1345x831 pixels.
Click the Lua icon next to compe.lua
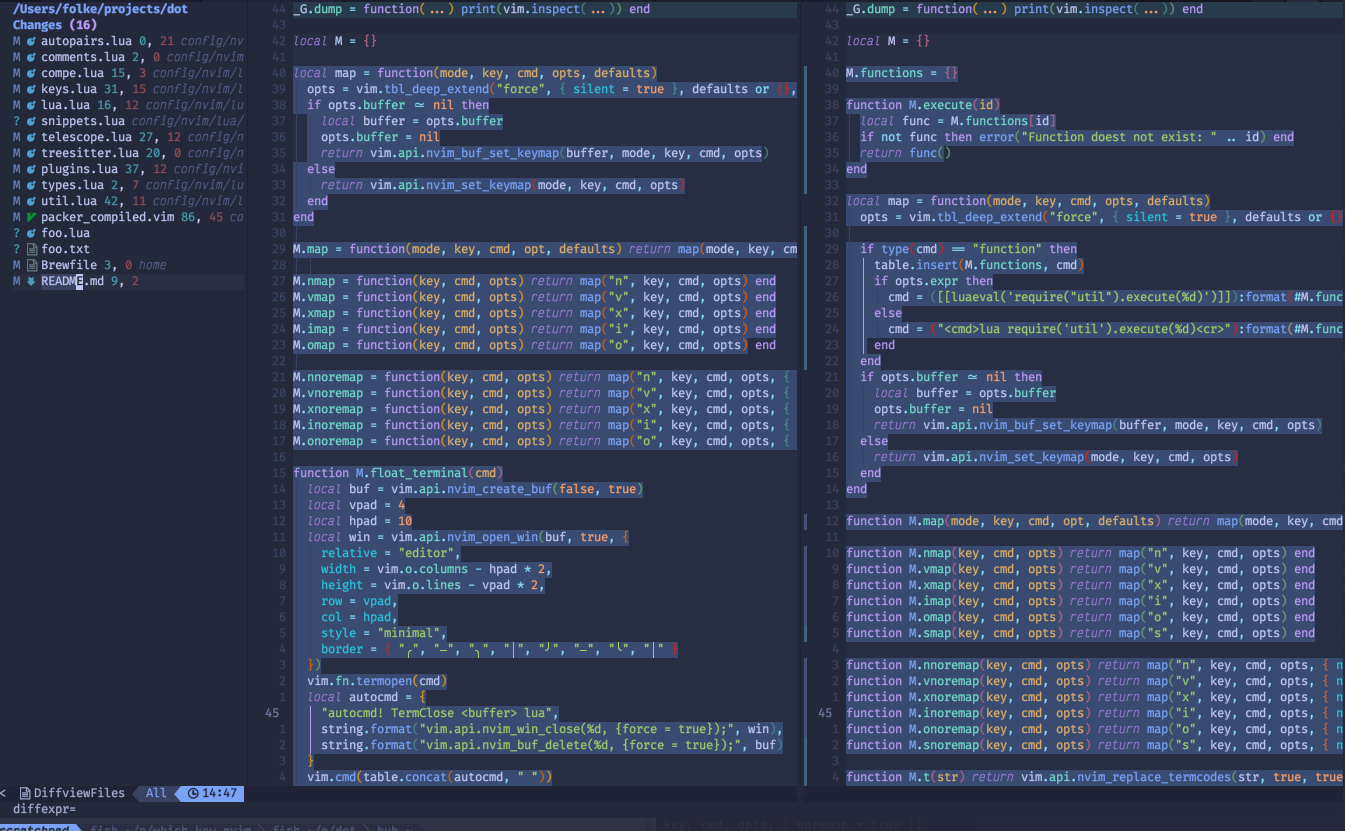31,73
